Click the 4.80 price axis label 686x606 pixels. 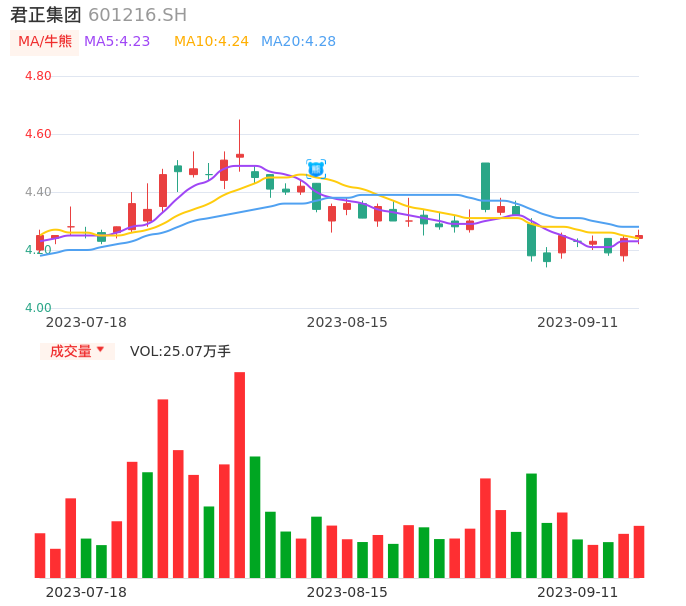(x=38, y=76)
